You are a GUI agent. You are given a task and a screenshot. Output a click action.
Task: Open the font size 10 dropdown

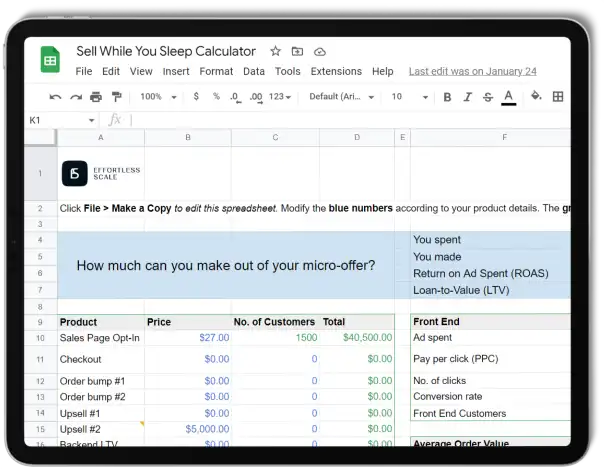click(408, 97)
